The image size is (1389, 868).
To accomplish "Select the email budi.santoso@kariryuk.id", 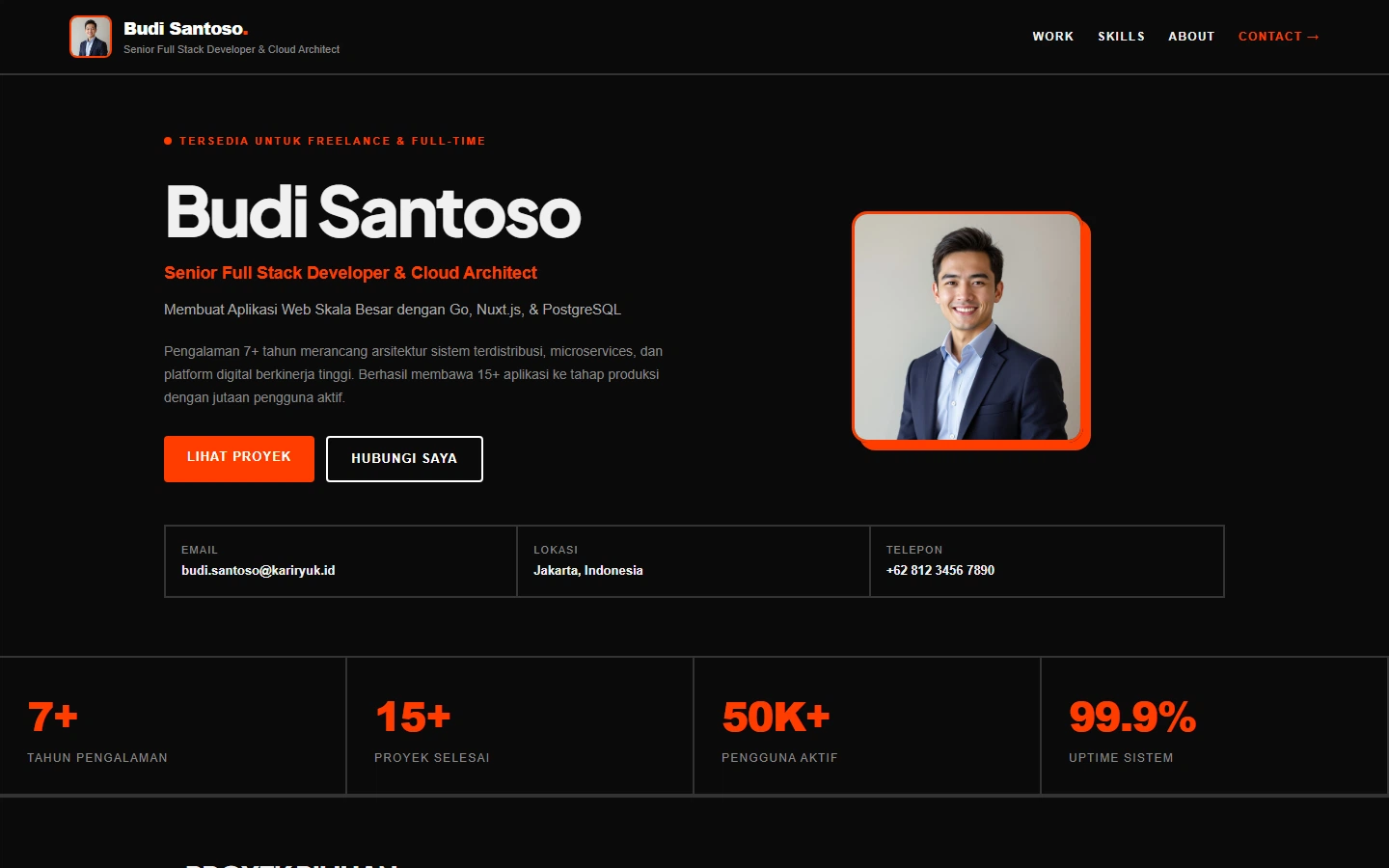I will [x=259, y=571].
